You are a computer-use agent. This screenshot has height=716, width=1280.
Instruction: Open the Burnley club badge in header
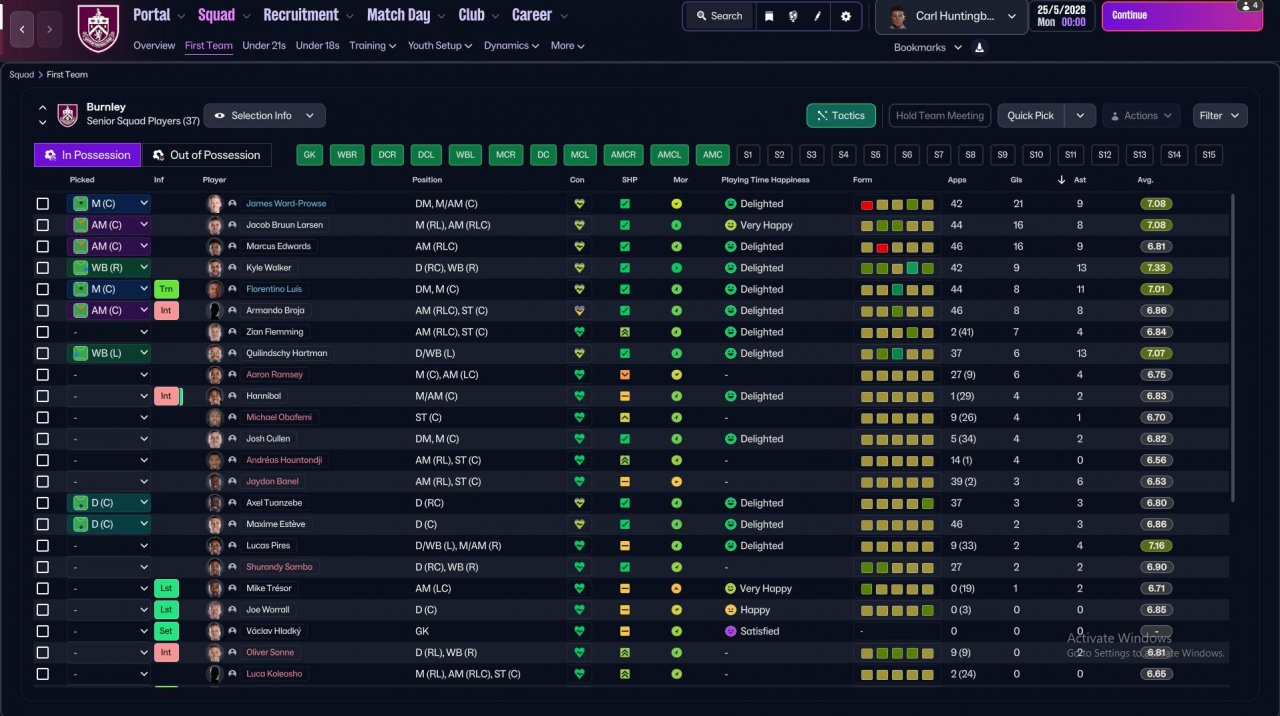tap(97, 28)
